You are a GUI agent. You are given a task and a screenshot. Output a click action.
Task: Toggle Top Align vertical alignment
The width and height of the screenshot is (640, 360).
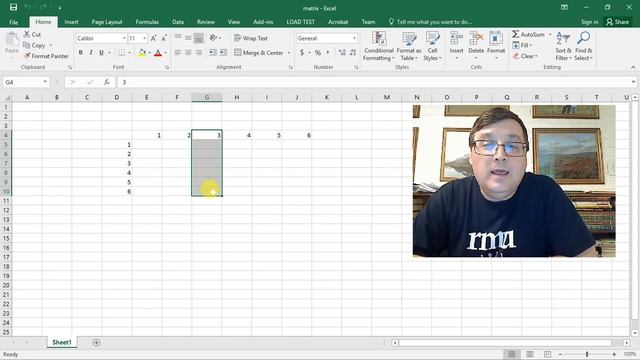click(178, 38)
